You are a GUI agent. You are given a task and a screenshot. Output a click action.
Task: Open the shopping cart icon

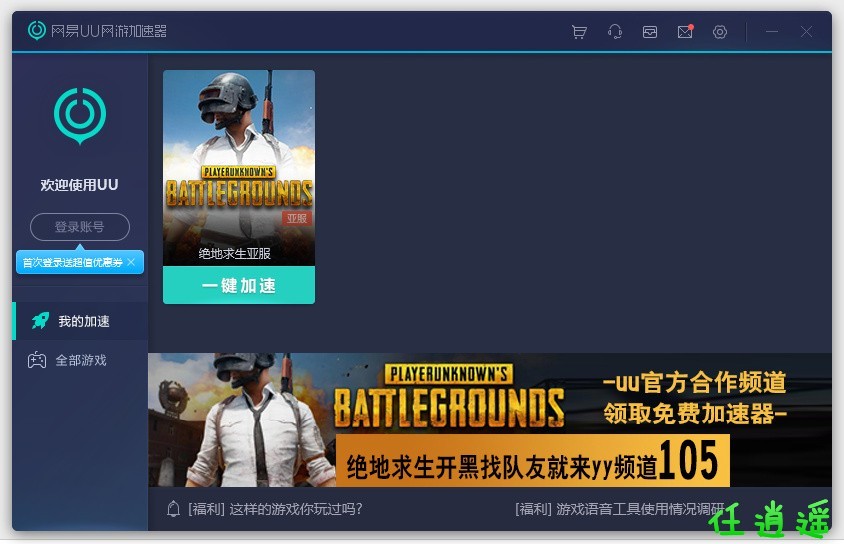[579, 32]
